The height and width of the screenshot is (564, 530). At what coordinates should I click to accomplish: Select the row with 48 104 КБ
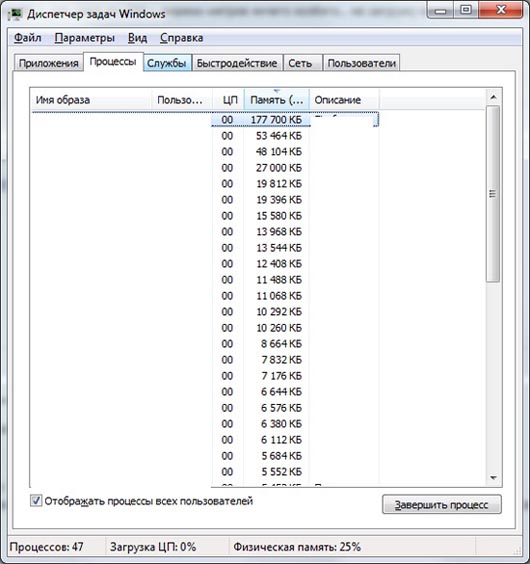tap(205, 151)
